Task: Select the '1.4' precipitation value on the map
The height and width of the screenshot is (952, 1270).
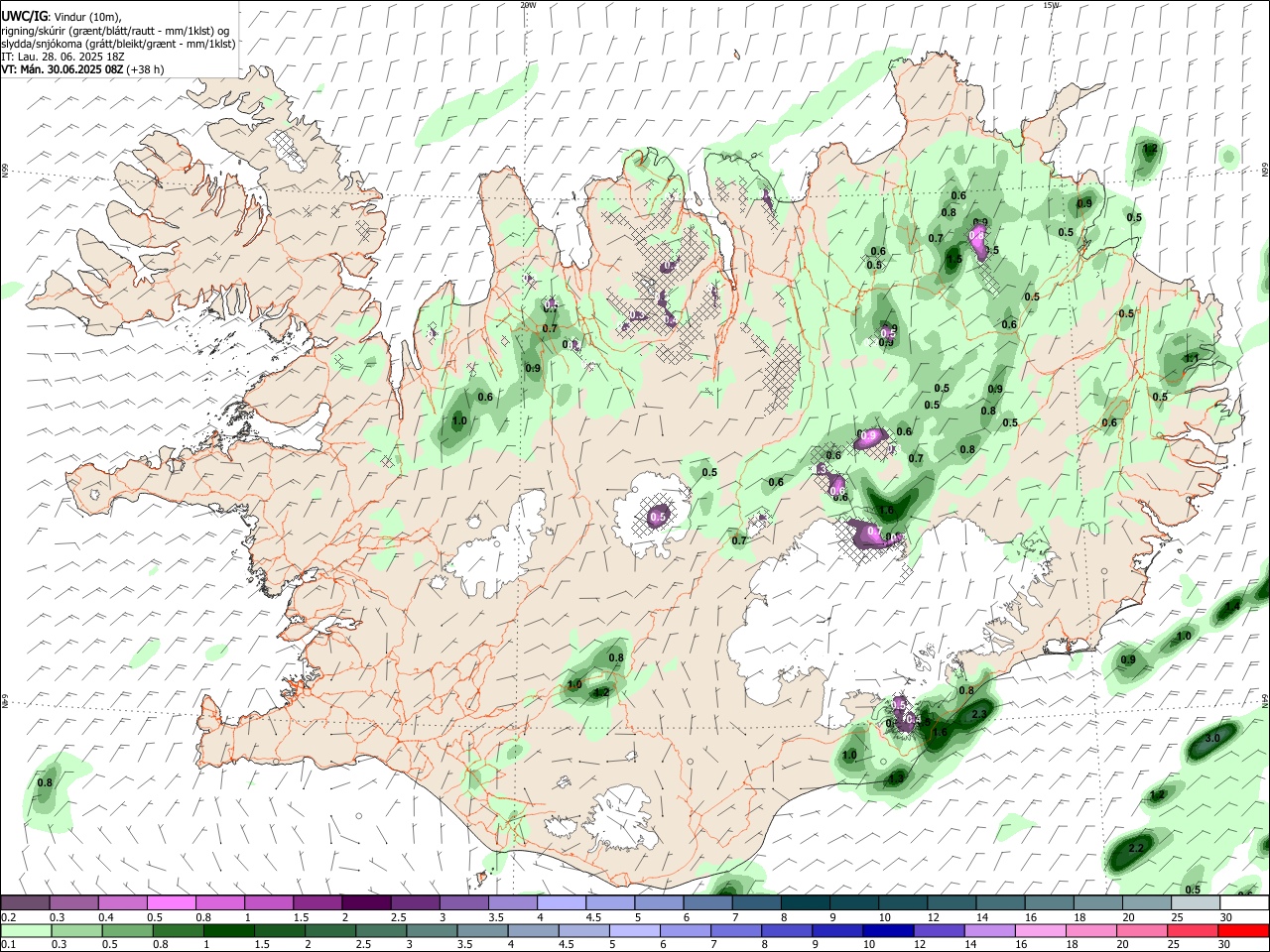Action: tap(1232, 605)
